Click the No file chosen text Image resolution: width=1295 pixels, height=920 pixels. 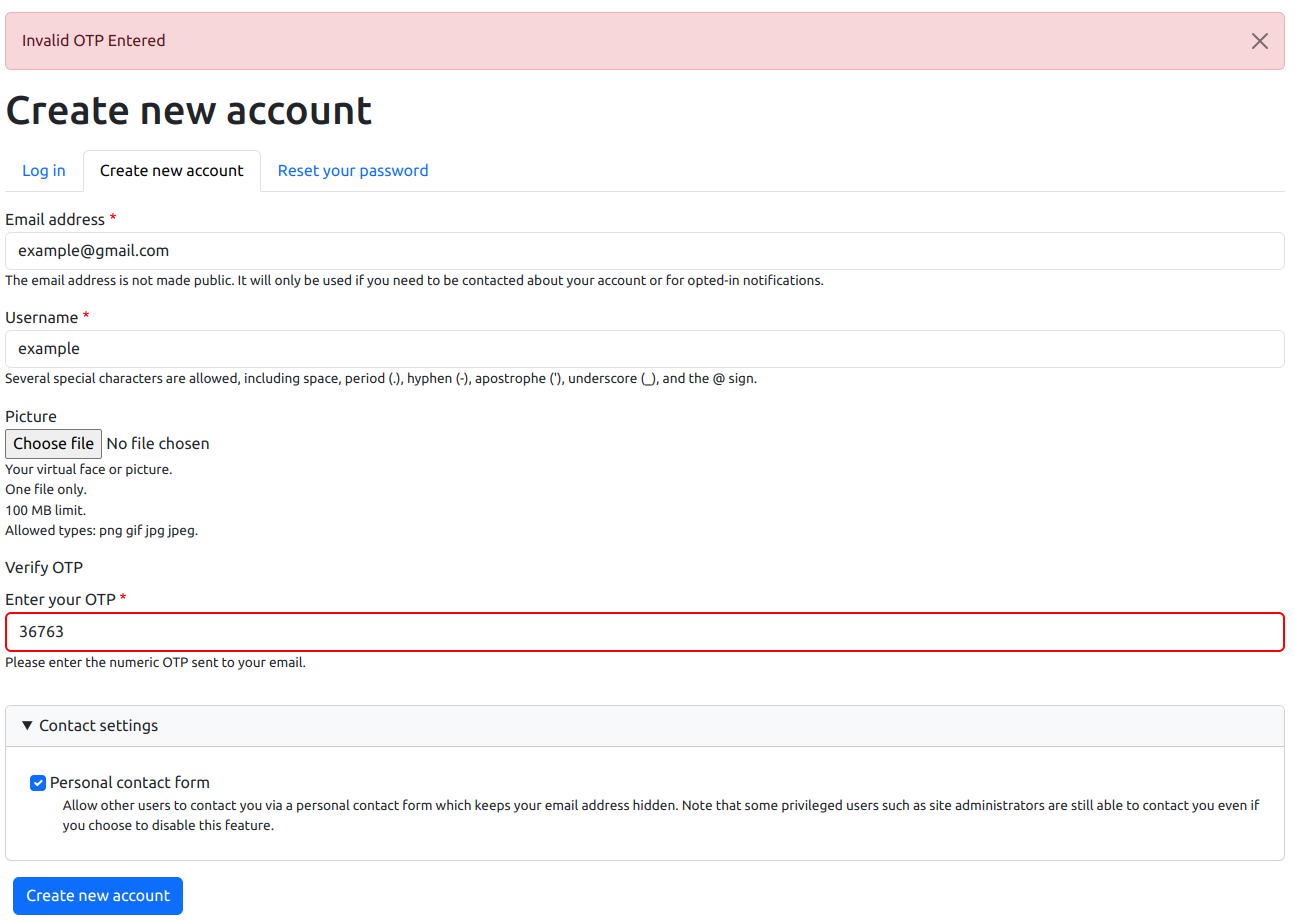(158, 444)
